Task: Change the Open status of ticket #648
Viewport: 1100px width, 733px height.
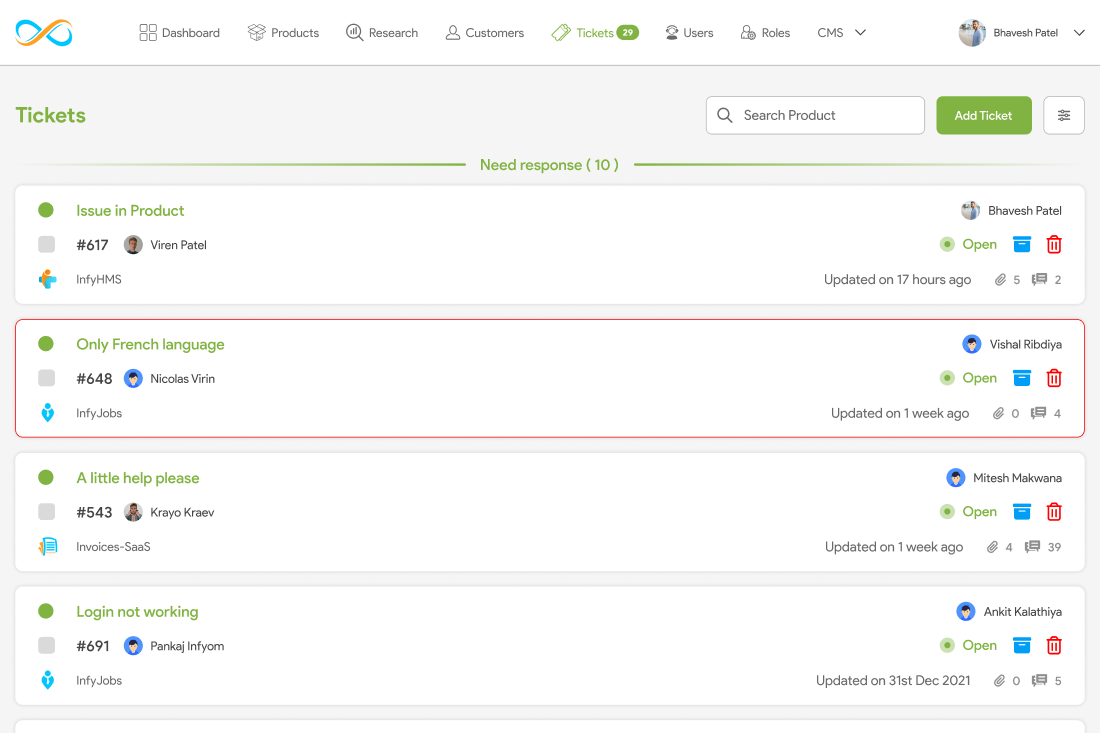Action: (968, 378)
